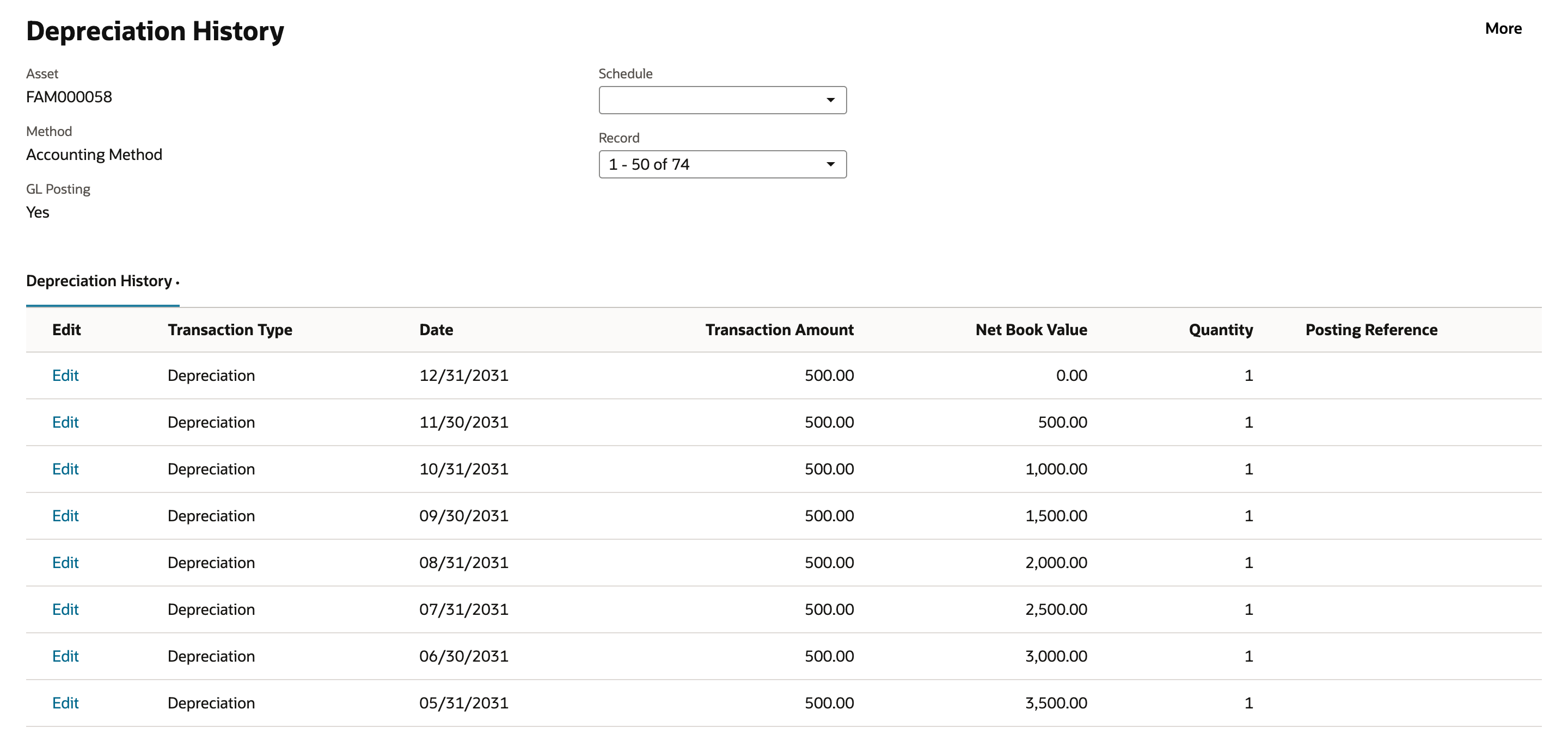Select the Quantity column header
The width and height of the screenshot is (1568, 740).
pos(1221,330)
